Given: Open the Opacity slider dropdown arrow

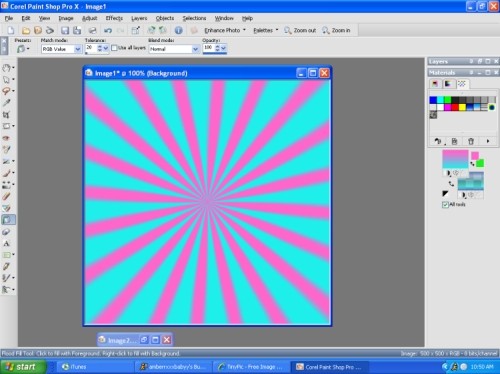Looking at the screenshot, I should click(x=223, y=48).
